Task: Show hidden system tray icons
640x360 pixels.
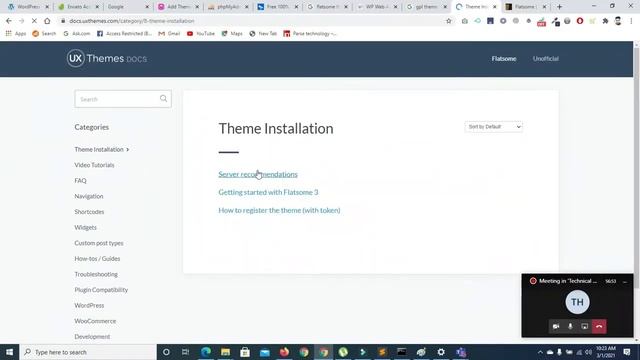Action: click(x=540, y=352)
